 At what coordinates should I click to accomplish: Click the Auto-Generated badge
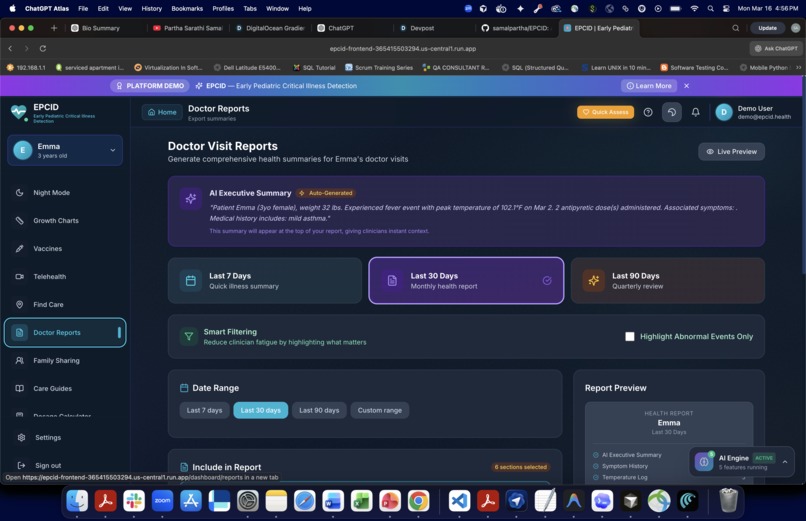[x=326, y=193]
